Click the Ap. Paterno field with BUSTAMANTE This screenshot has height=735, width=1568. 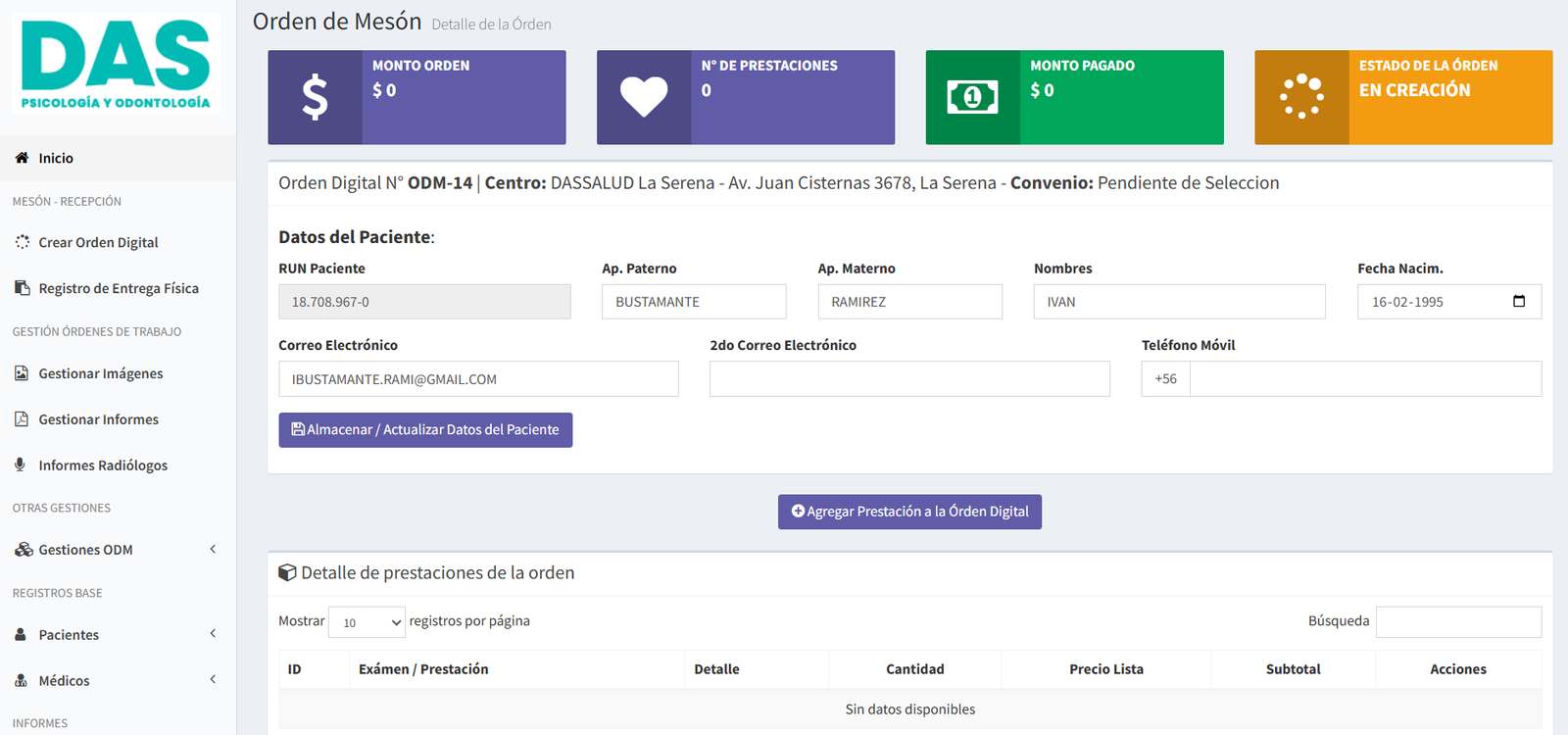[694, 302]
